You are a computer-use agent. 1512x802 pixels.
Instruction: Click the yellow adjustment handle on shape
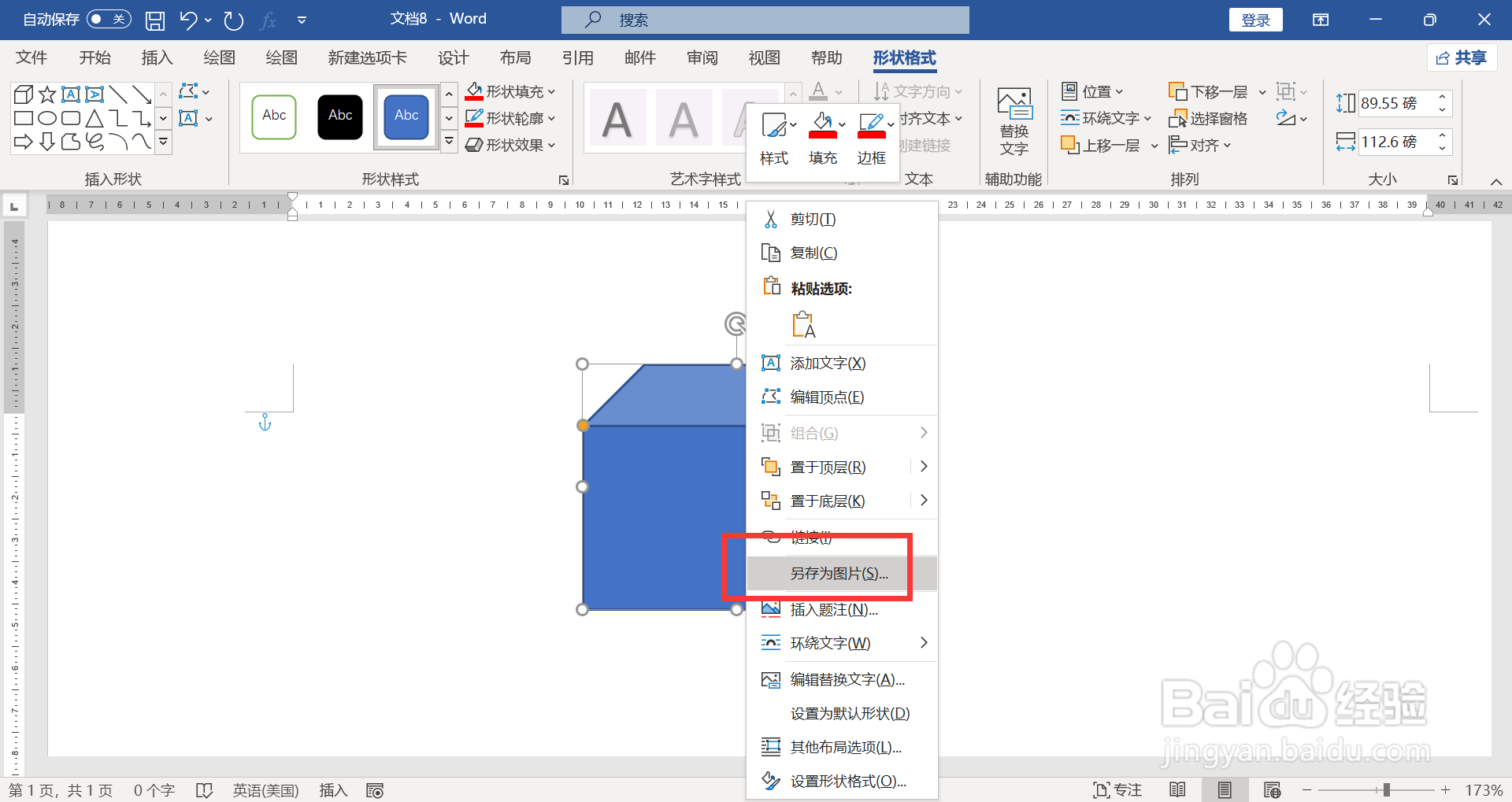tap(583, 425)
